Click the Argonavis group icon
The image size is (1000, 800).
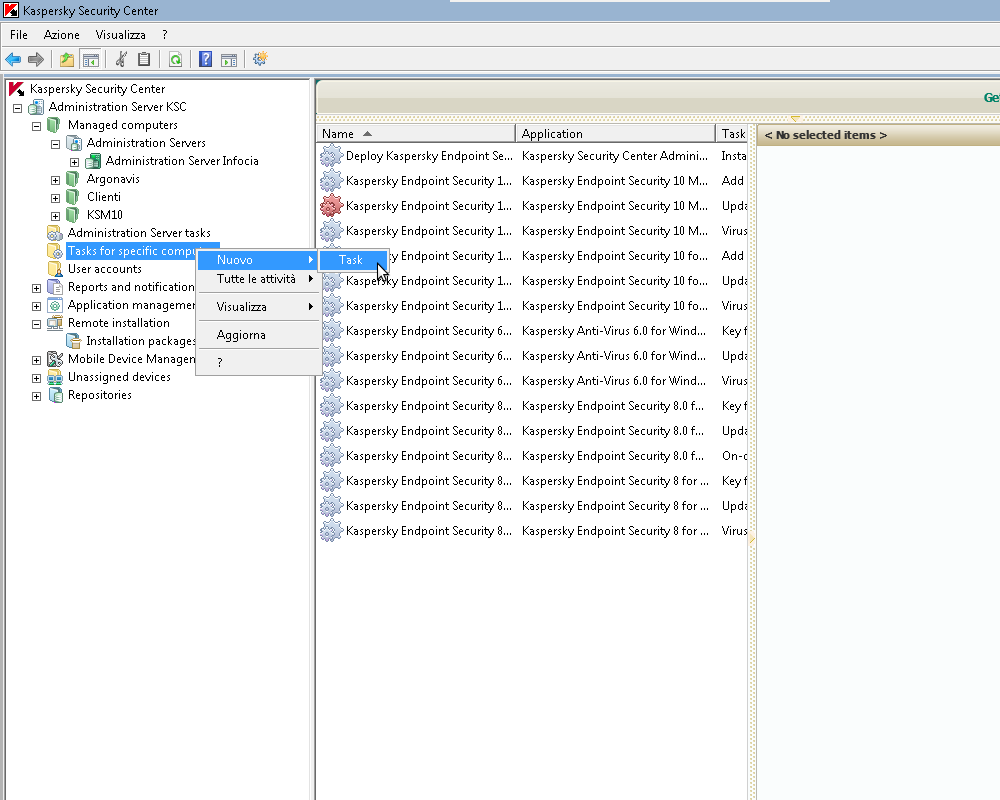click(73, 179)
